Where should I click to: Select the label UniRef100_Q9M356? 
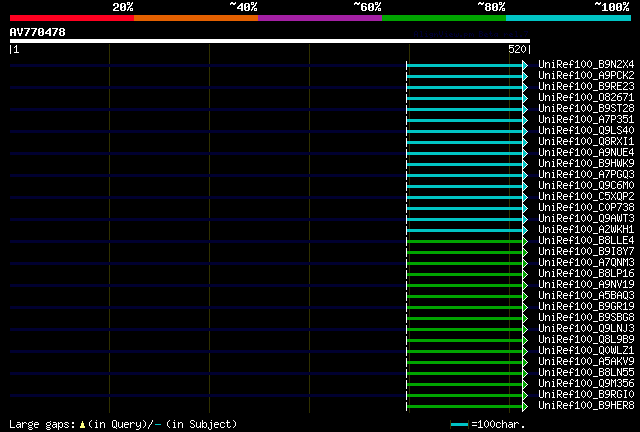tap(586, 384)
